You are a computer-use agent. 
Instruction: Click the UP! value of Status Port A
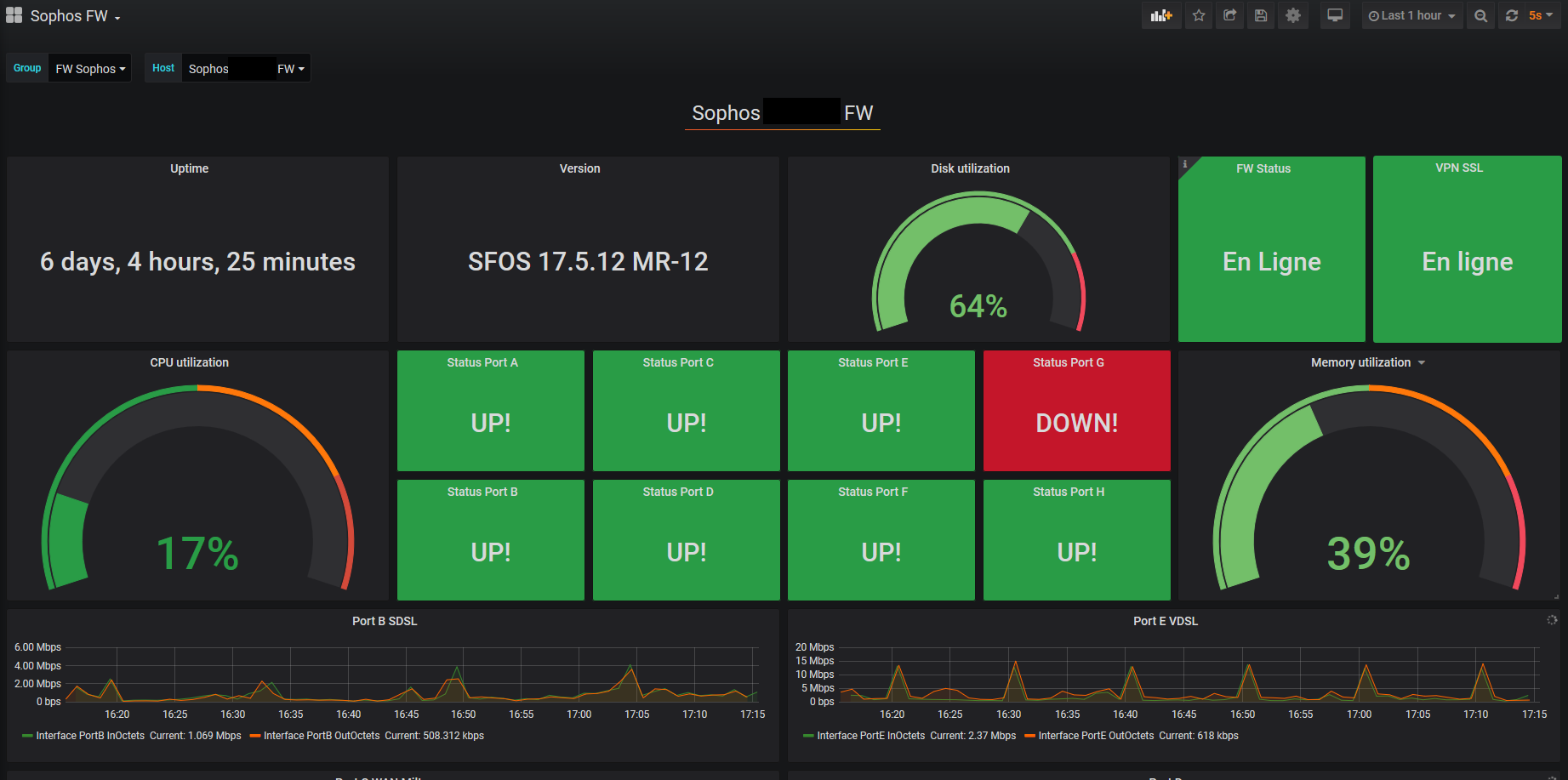(491, 423)
